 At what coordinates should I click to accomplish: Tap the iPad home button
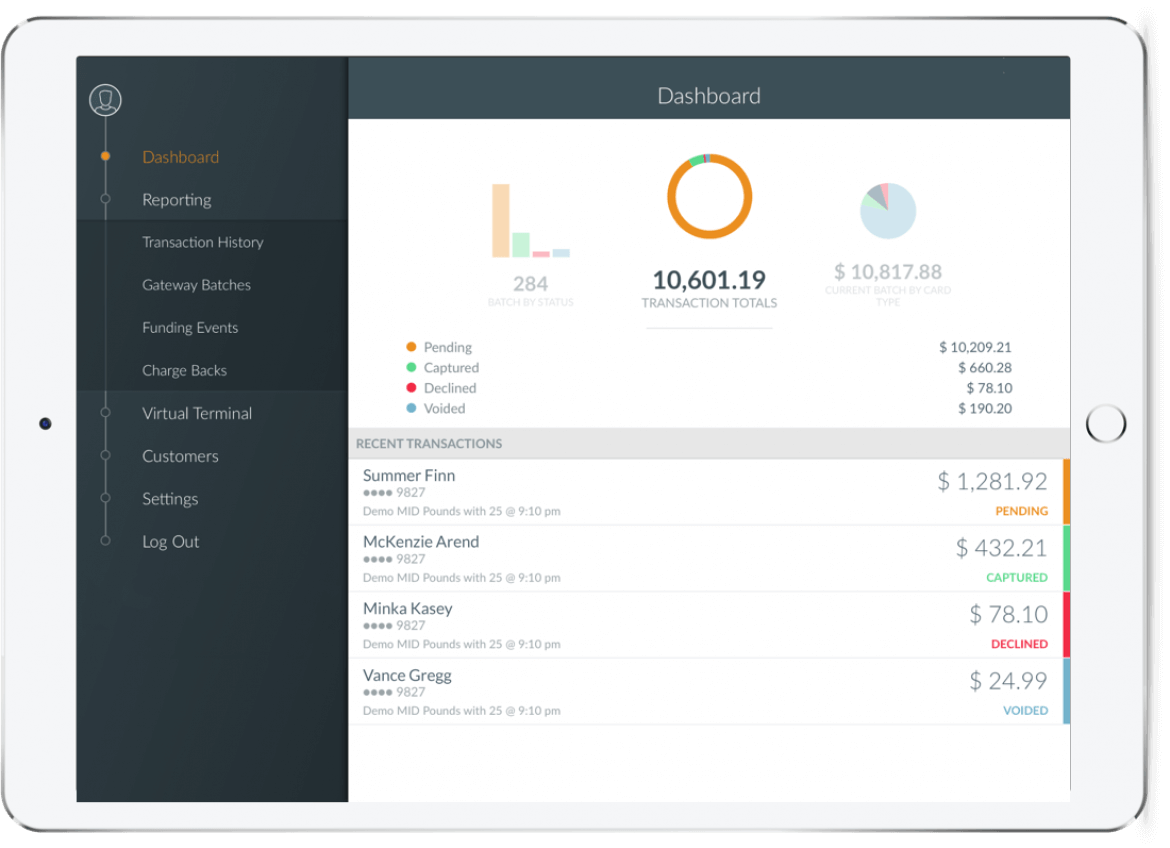pos(1106,424)
